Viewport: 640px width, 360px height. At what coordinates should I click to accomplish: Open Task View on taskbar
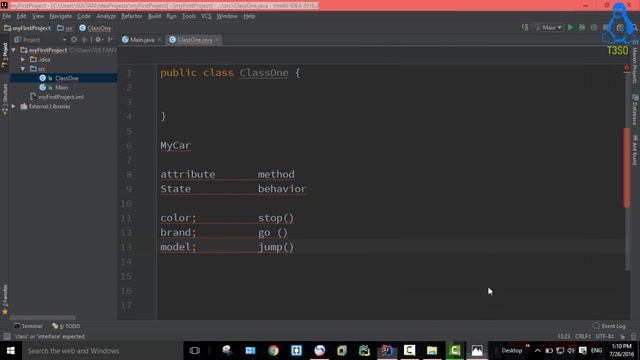click(195, 351)
